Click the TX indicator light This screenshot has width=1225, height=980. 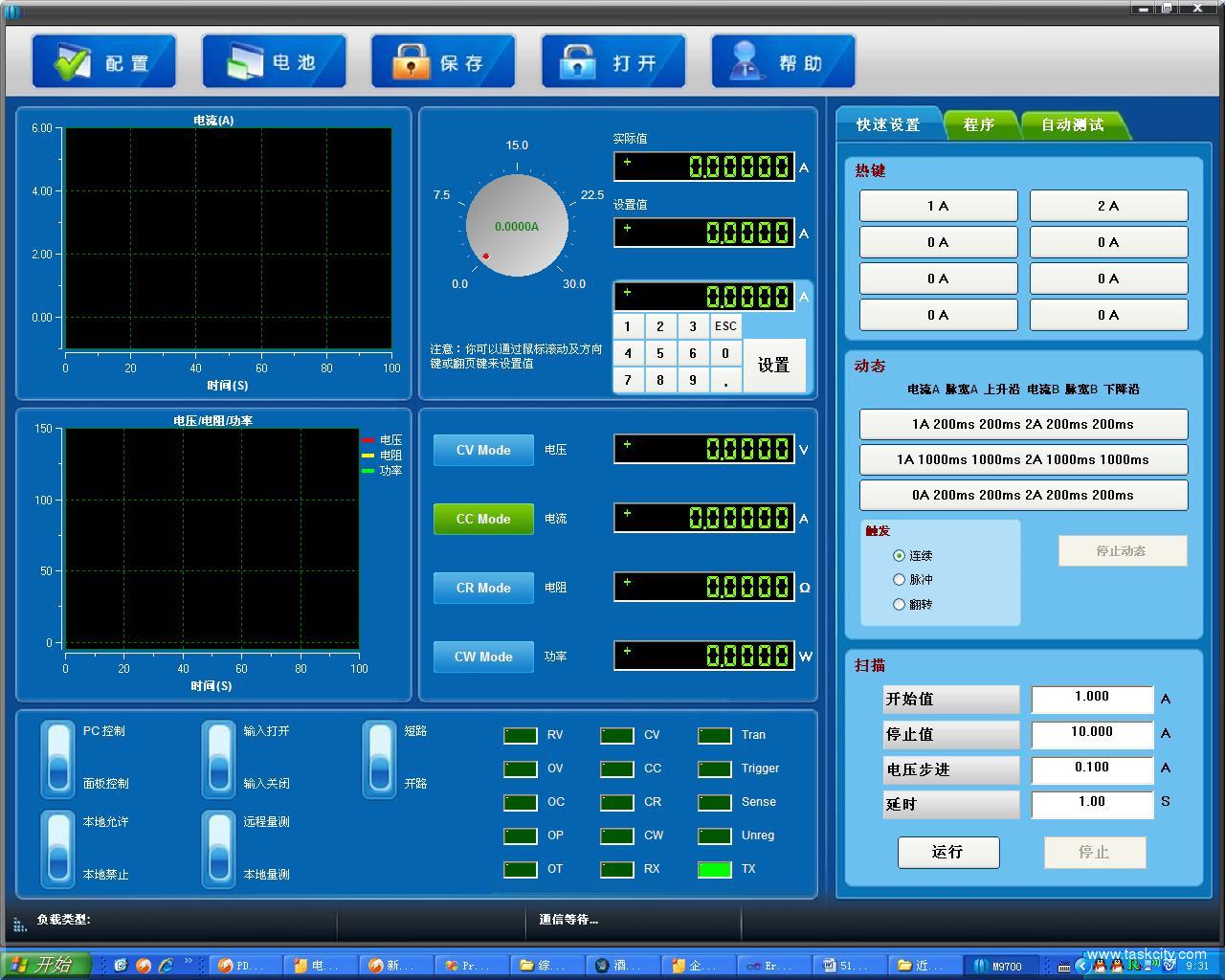coord(715,869)
